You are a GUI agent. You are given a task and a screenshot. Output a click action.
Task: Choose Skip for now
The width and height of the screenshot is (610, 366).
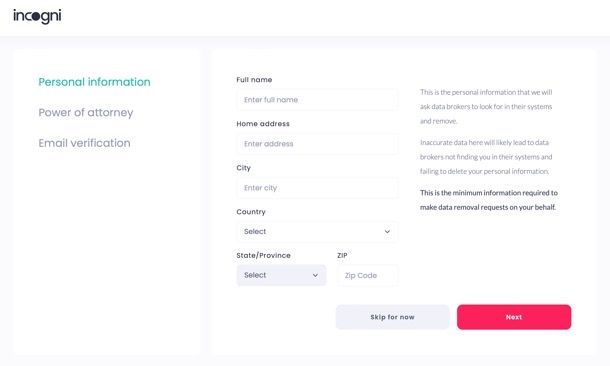click(393, 317)
